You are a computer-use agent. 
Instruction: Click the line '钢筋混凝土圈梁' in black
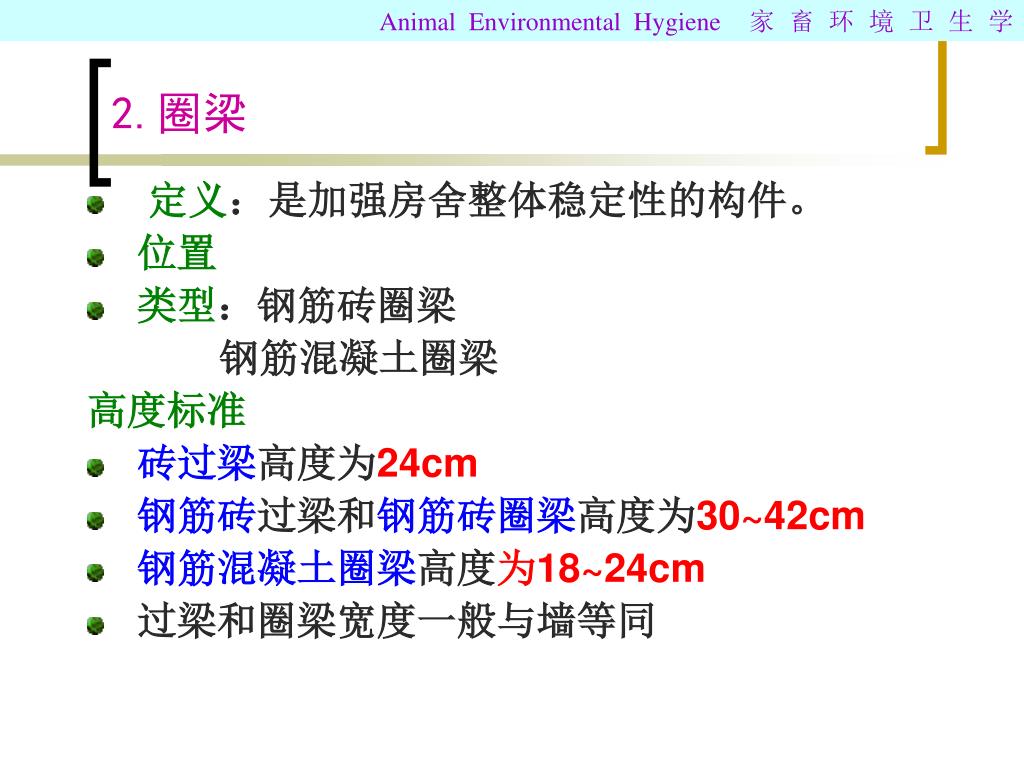coord(359,358)
